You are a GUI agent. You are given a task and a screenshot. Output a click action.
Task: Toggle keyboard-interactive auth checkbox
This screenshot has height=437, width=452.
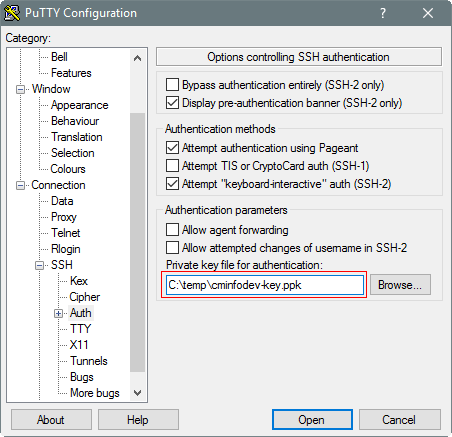(172, 184)
